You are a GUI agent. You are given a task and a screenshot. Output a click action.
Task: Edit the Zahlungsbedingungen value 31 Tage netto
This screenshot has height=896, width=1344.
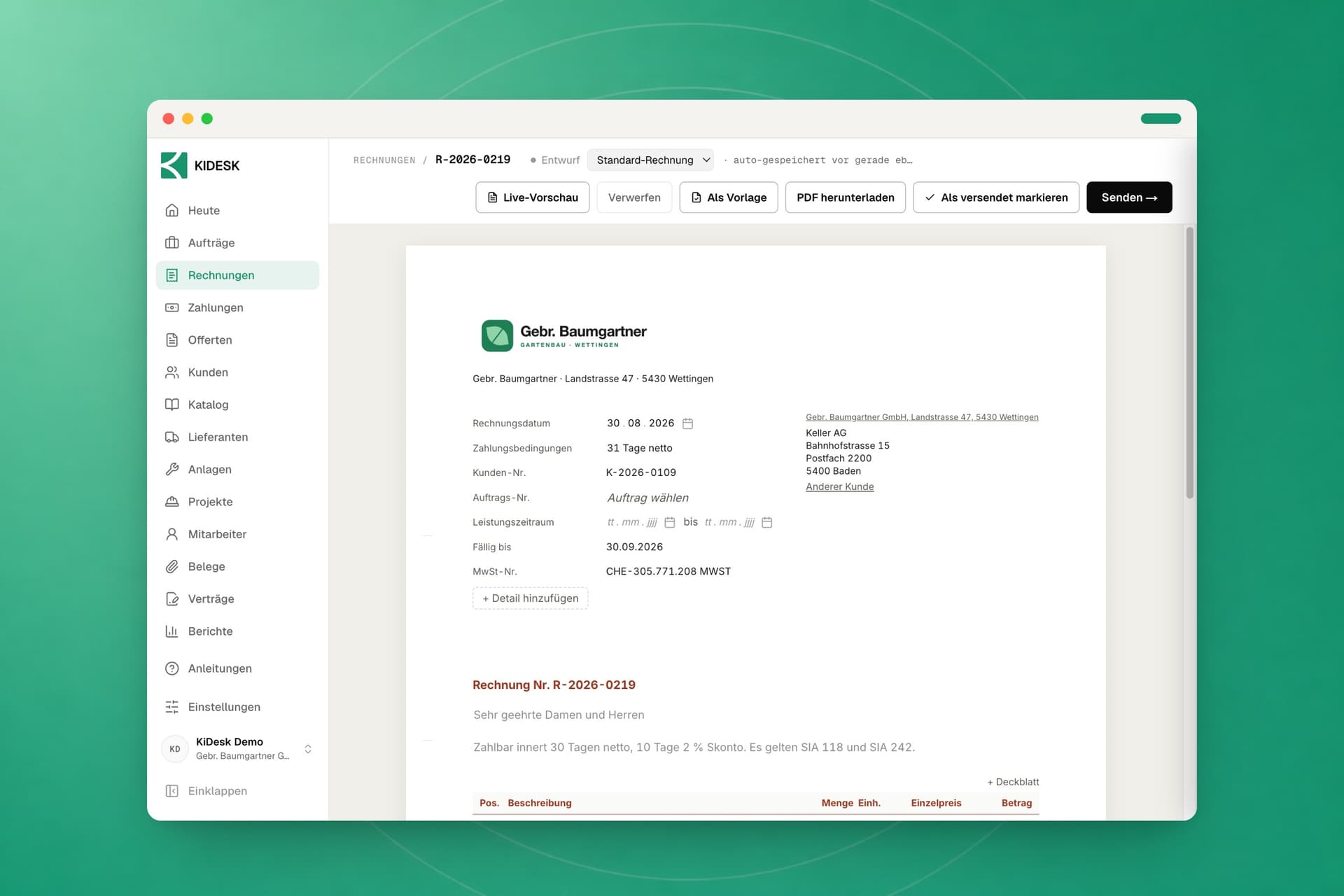click(639, 448)
